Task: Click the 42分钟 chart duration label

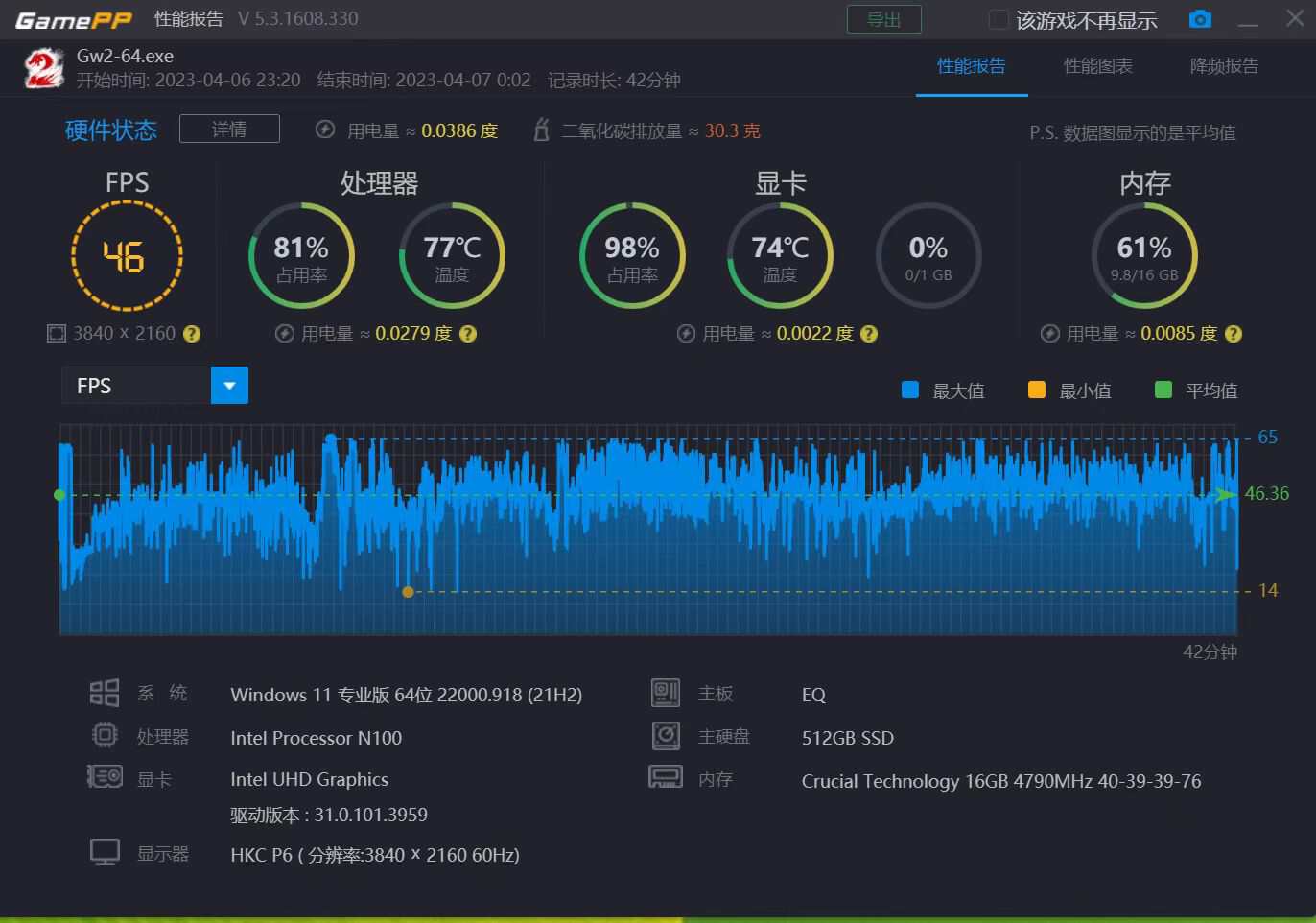Action: (1210, 652)
